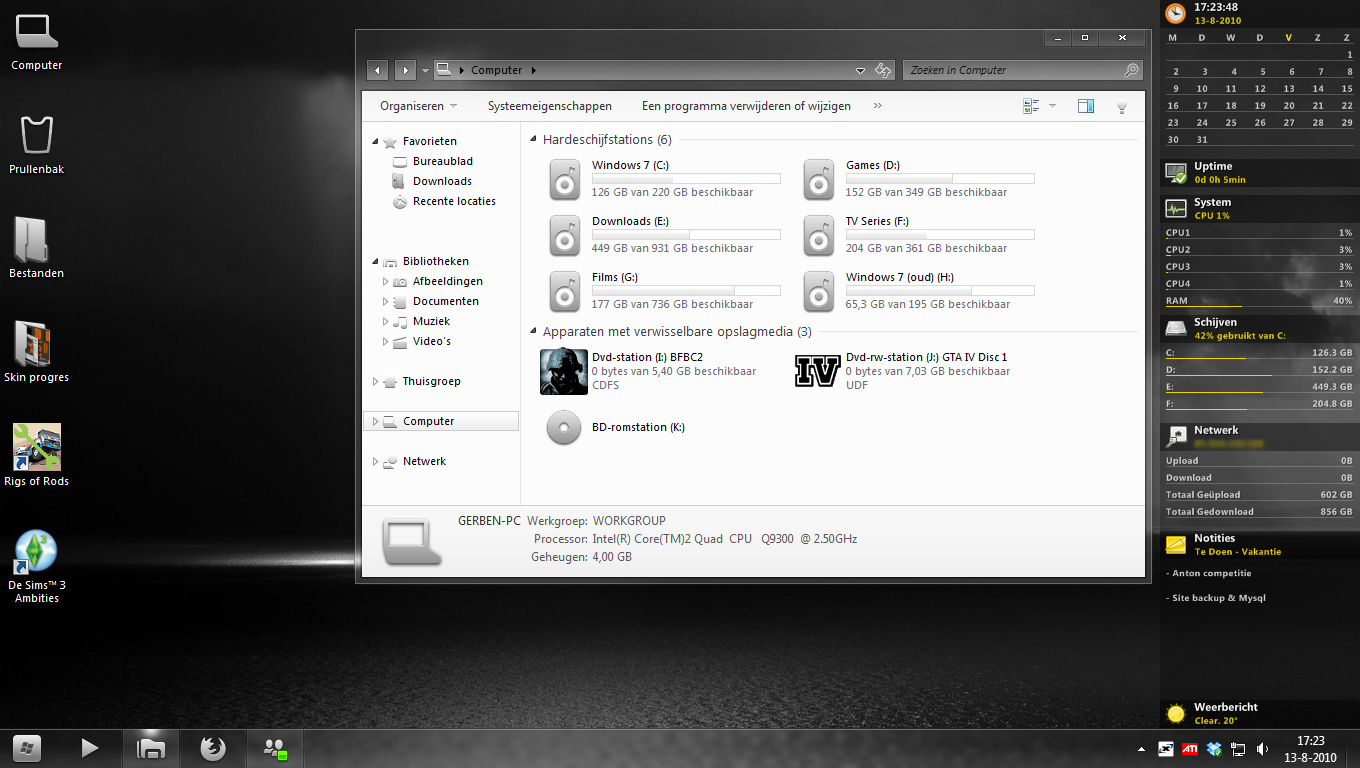The image size is (1360, 768).
Task: Click the Games (D:) usage bar
Action: 940,179
